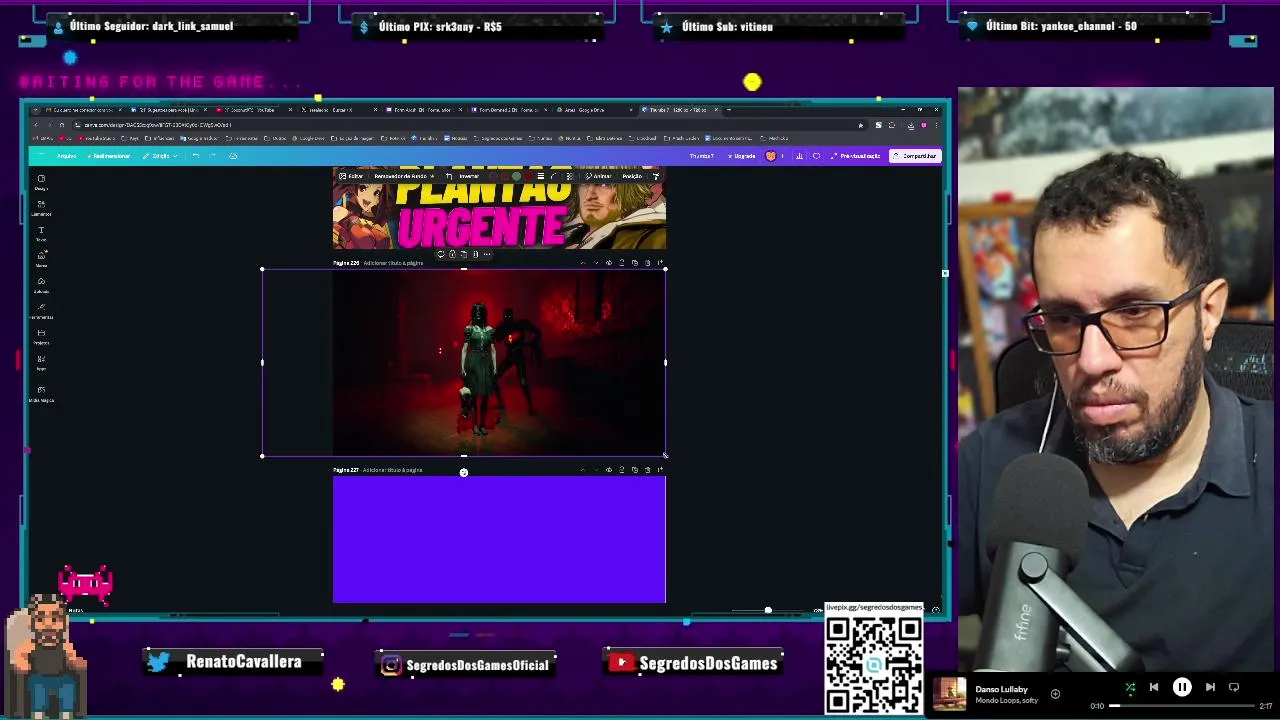Skip to next track in music player
Image resolution: width=1280 pixels, height=720 pixels.
tap(1210, 687)
